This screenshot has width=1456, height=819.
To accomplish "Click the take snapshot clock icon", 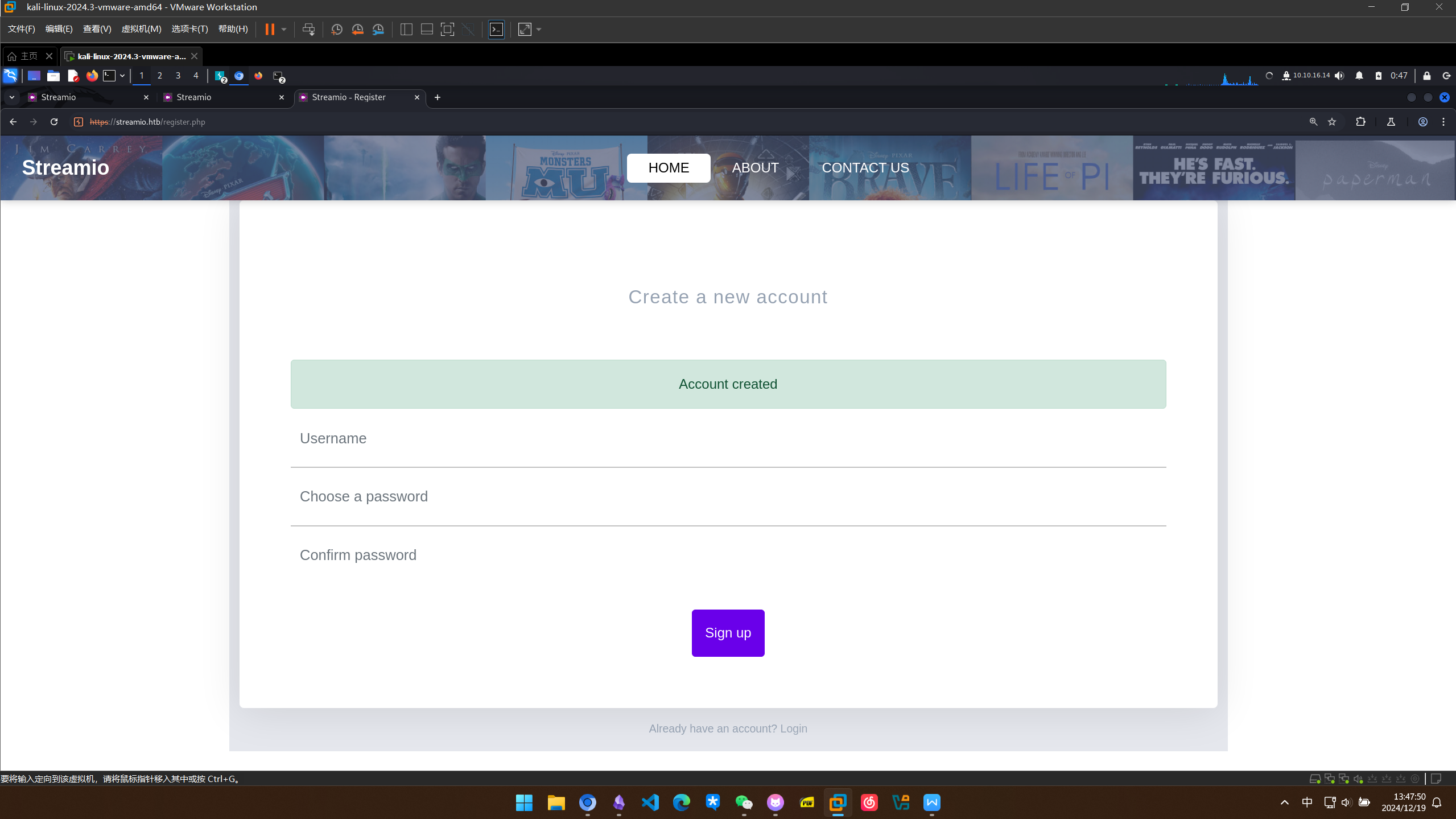I will coord(336,30).
